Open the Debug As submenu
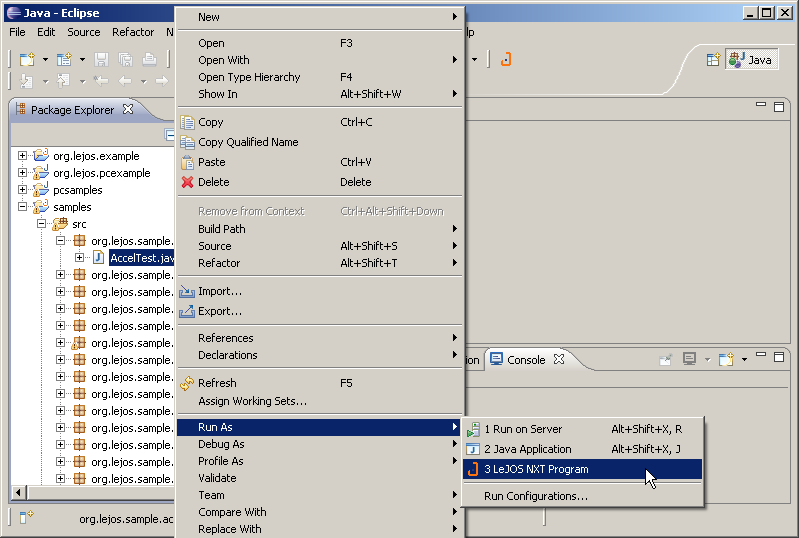Viewport: 799px width, 538px height. pyautogui.click(x=320, y=444)
